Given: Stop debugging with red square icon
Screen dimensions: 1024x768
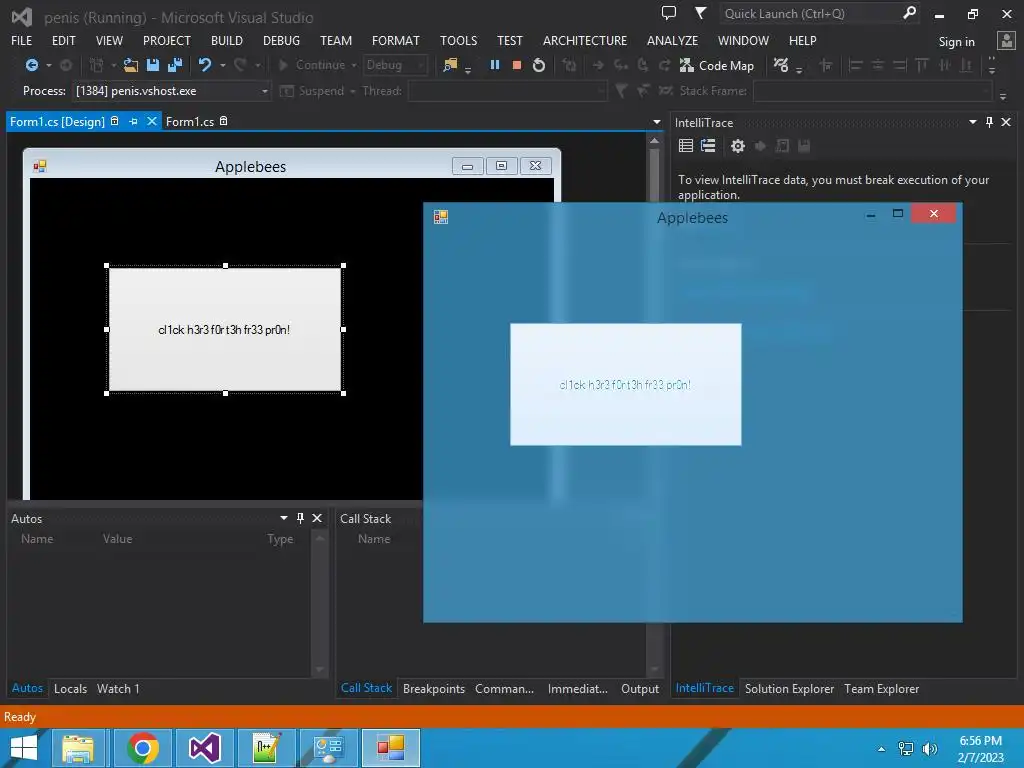Looking at the screenshot, I should tap(517, 65).
